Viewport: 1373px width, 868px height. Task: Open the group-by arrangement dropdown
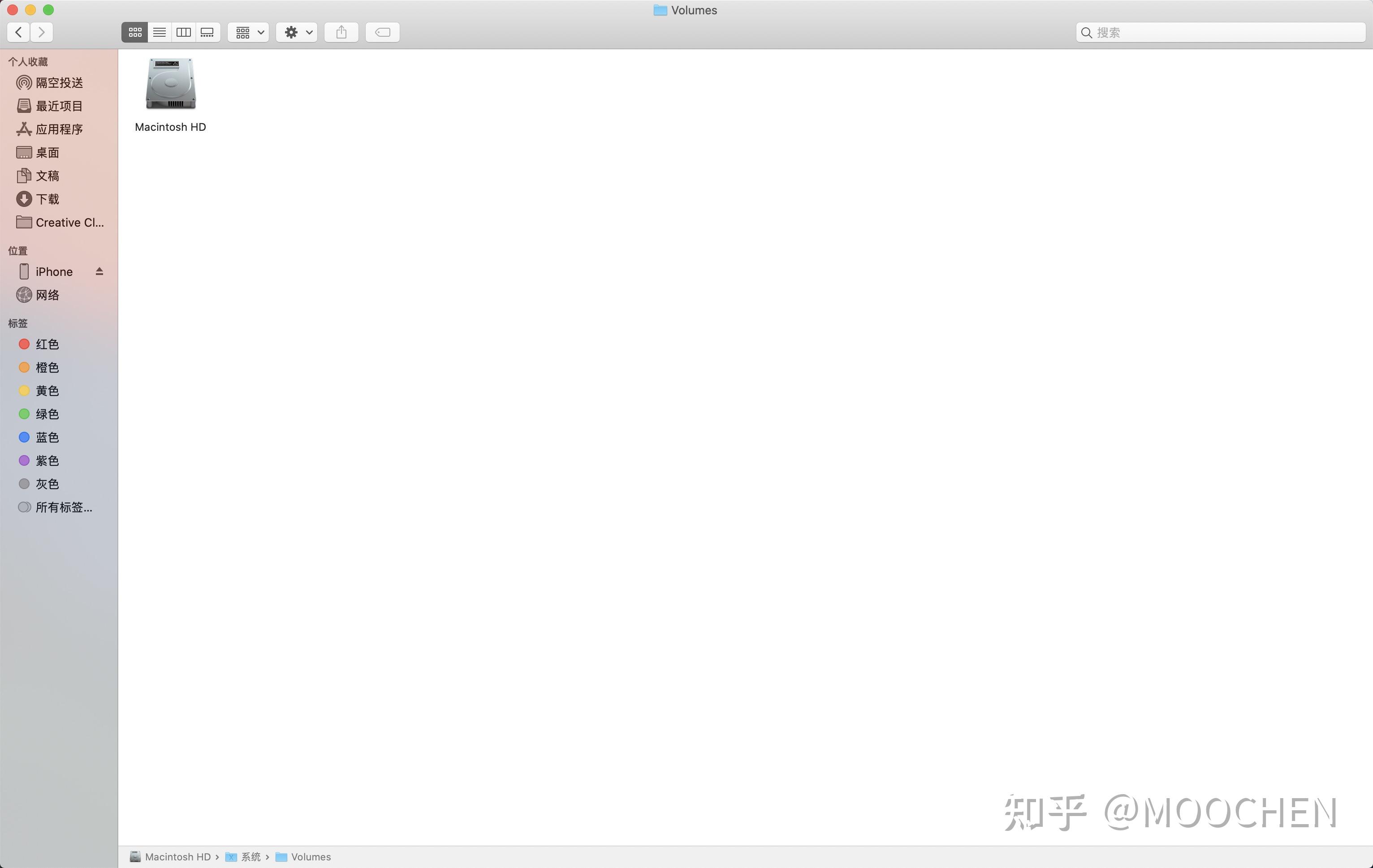pyautogui.click(x=249, y=33)
